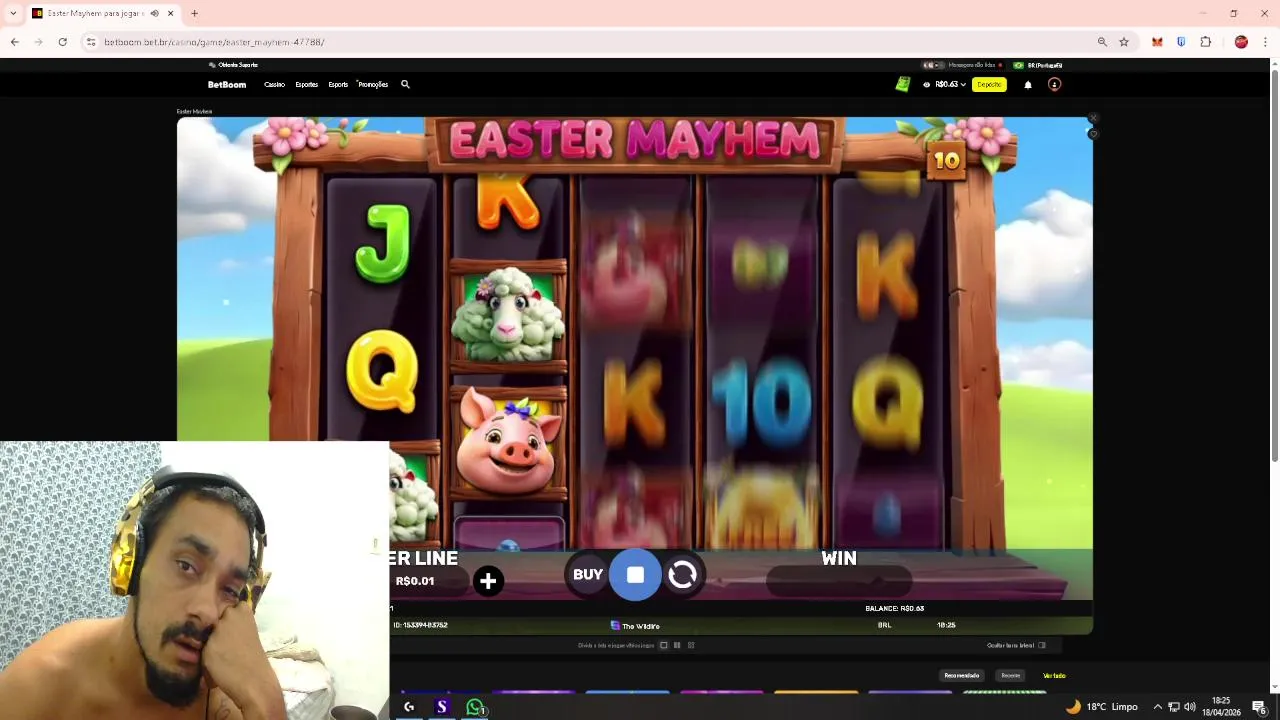Click The Wildfire provider label

pyautogui.click(x=635, y=626)
